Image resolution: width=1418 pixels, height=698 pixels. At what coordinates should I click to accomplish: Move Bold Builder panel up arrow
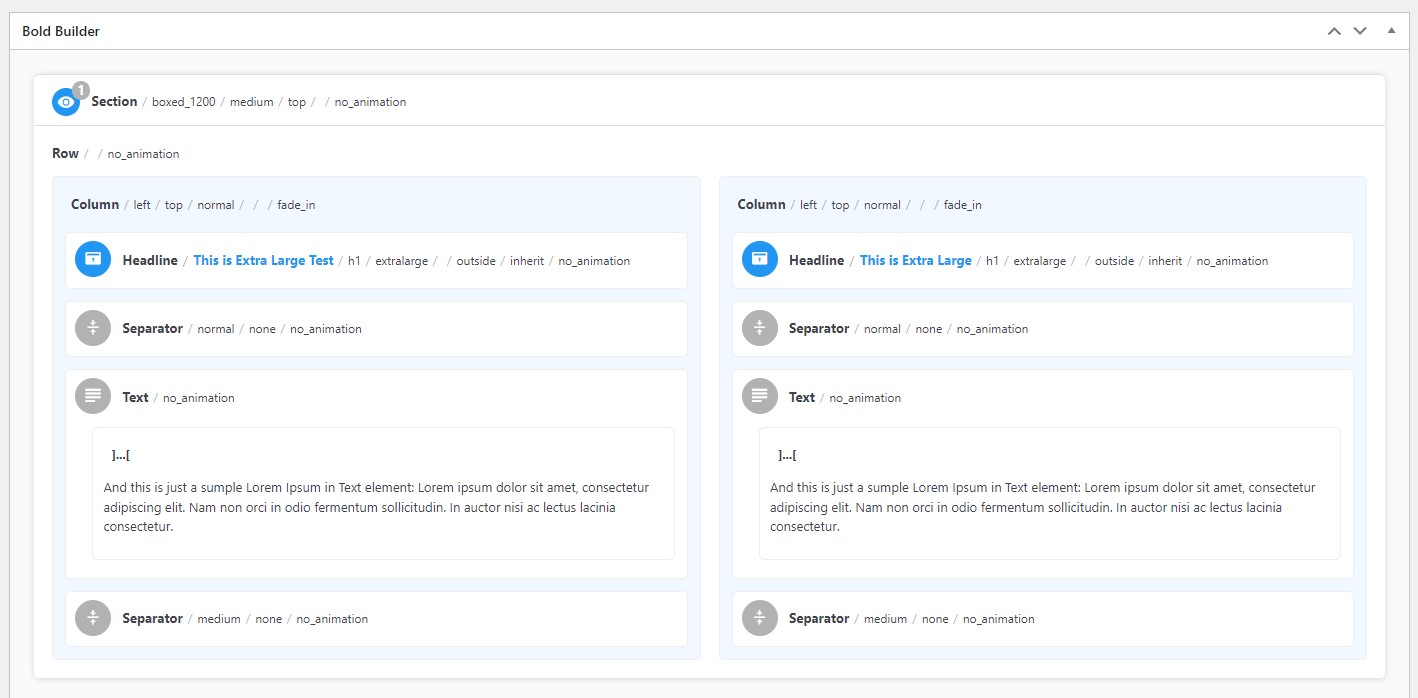1334,31
